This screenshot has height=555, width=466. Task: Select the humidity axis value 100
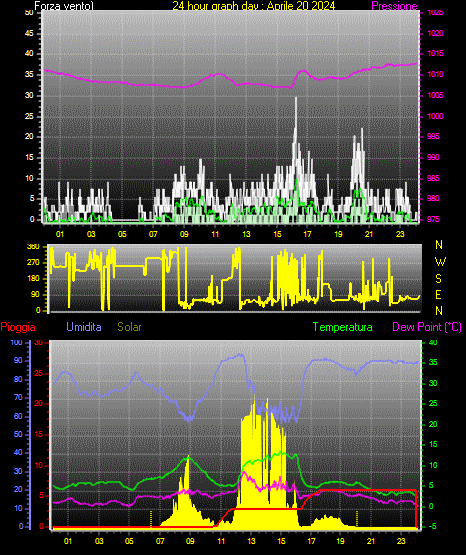[x=17, y=342]
